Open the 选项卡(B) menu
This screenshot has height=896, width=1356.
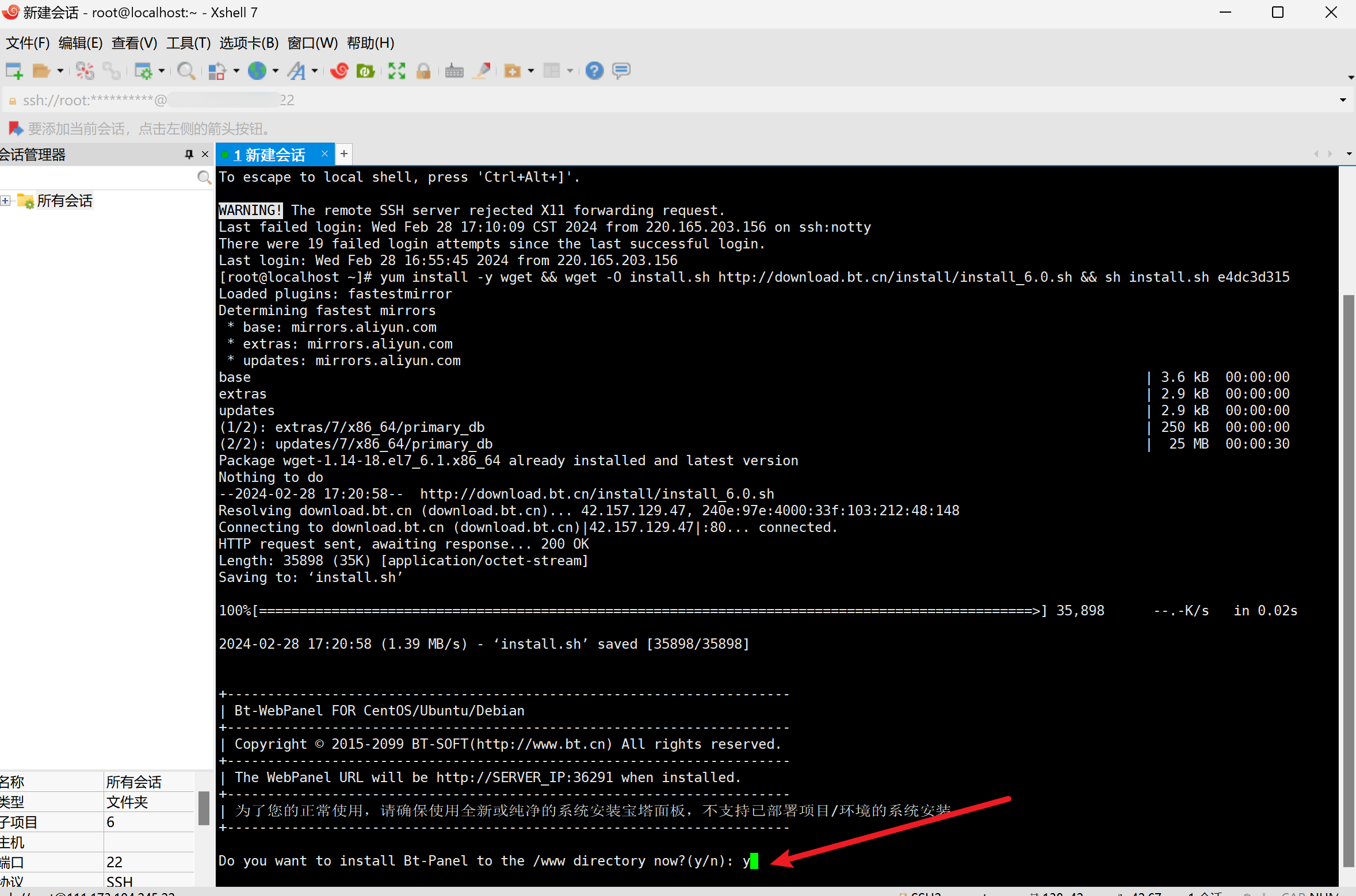[x=249, y=43]
